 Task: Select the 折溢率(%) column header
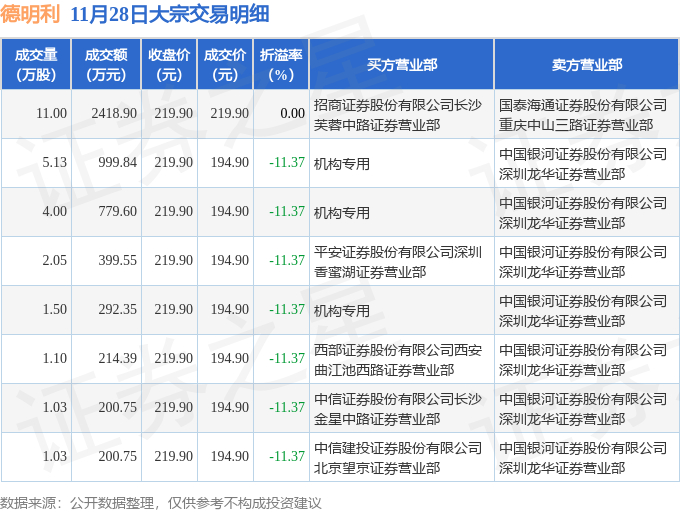(281, 65)
